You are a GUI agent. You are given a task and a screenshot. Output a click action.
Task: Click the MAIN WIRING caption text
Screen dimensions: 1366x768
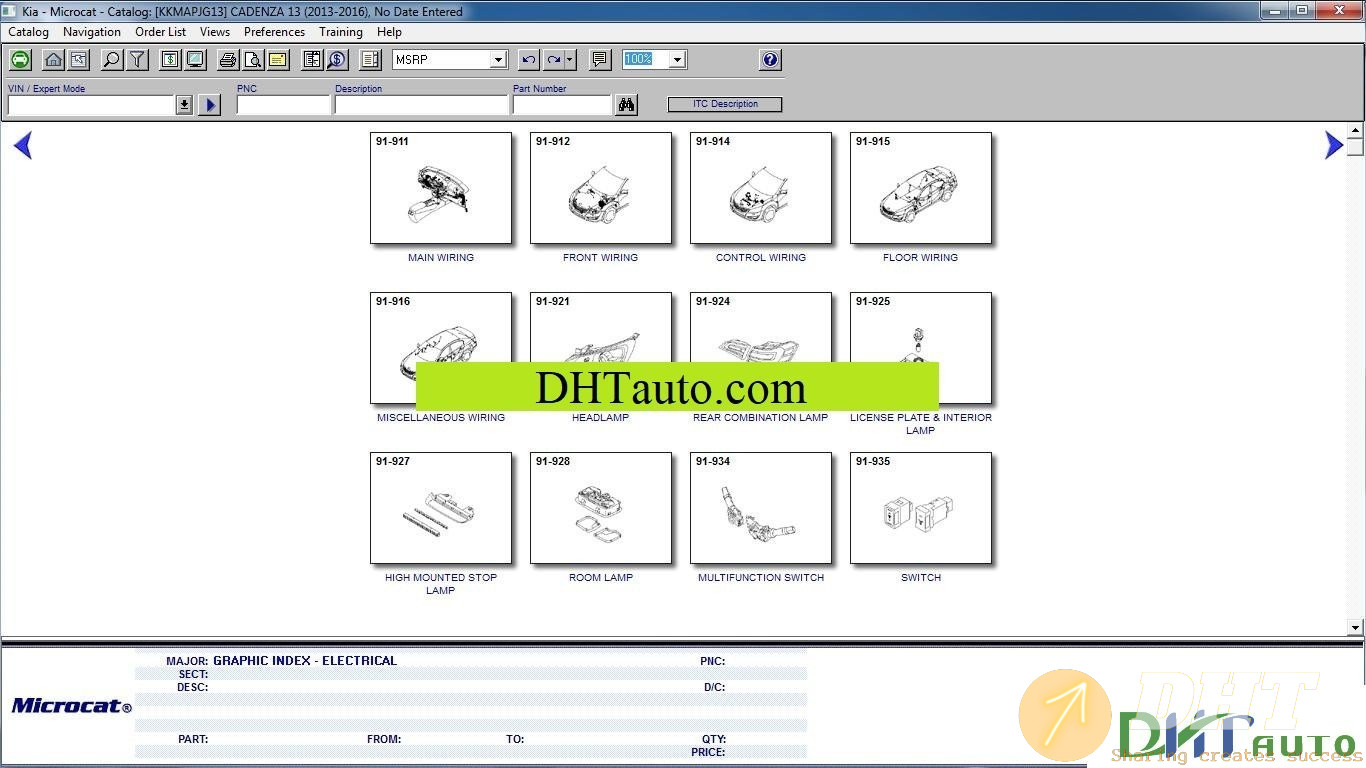(x=441, y=258)
